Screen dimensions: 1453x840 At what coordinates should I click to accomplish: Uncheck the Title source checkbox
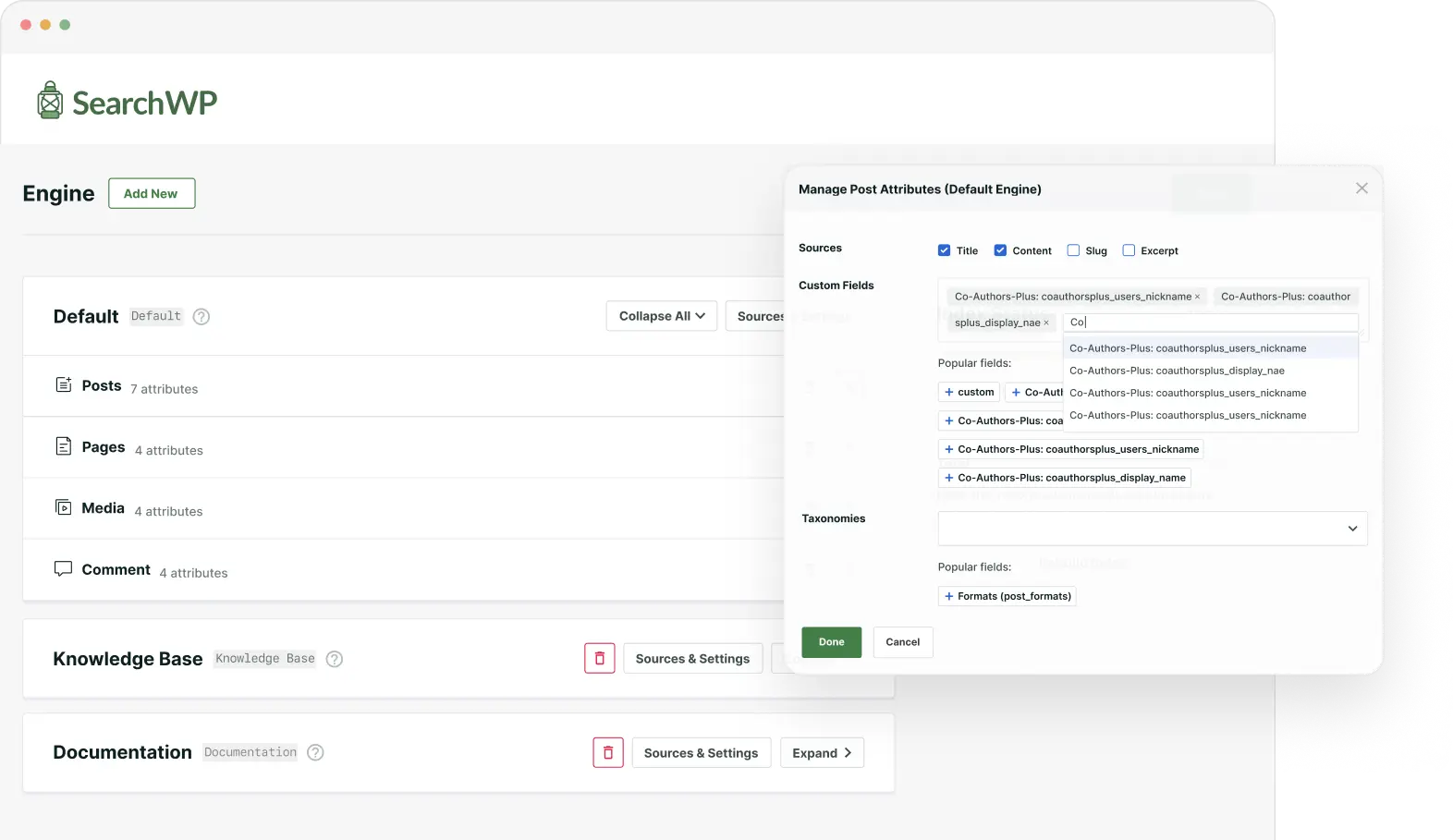[x=944, y=250]
